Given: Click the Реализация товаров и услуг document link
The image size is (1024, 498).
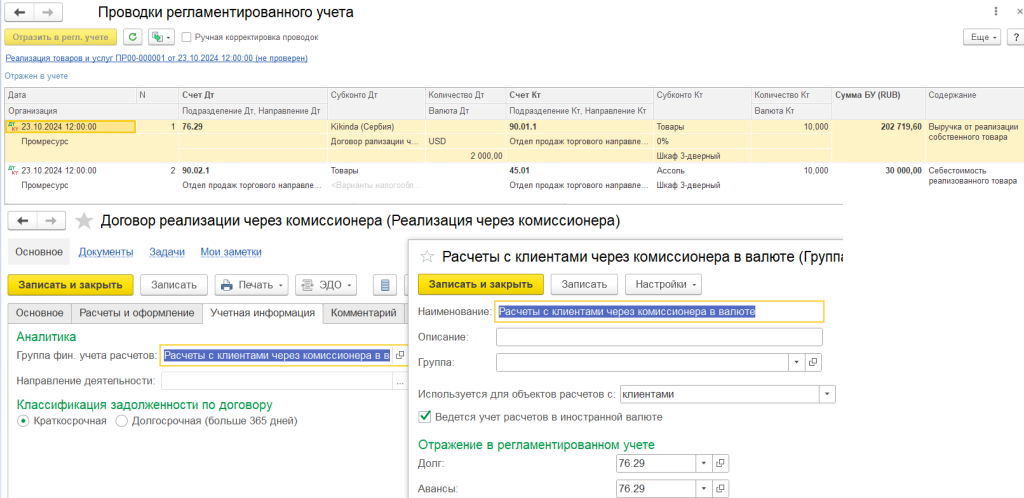Looking at the screenshot, I should click(x=155, y=58).
